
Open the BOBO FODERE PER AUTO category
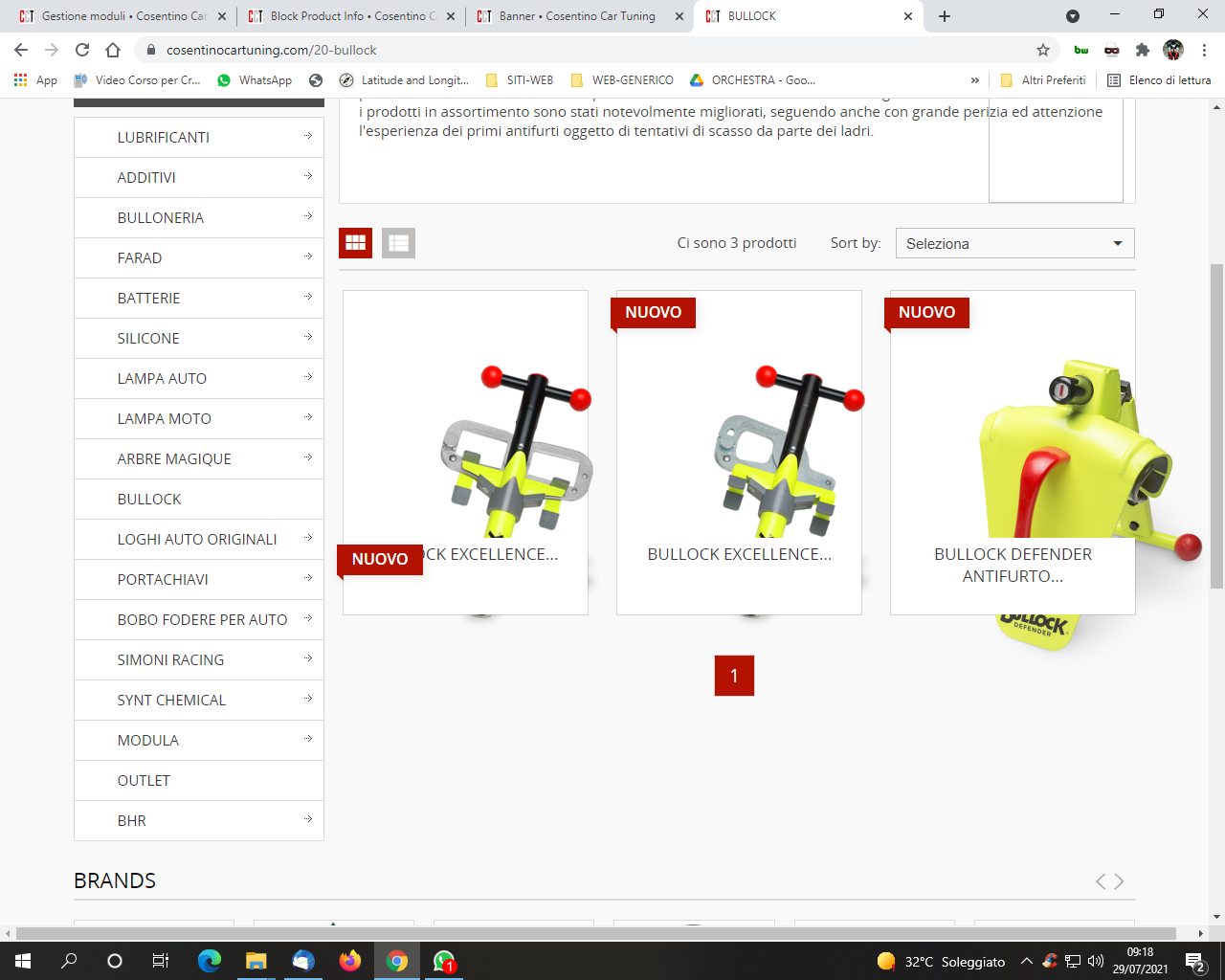[202, 620]
